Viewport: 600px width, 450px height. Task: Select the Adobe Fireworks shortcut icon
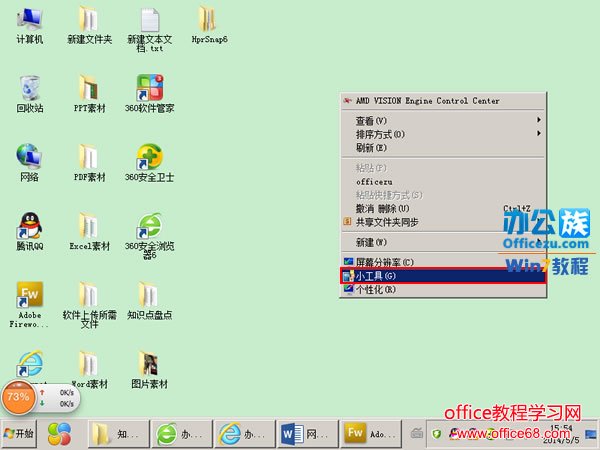tap(29, 305)
